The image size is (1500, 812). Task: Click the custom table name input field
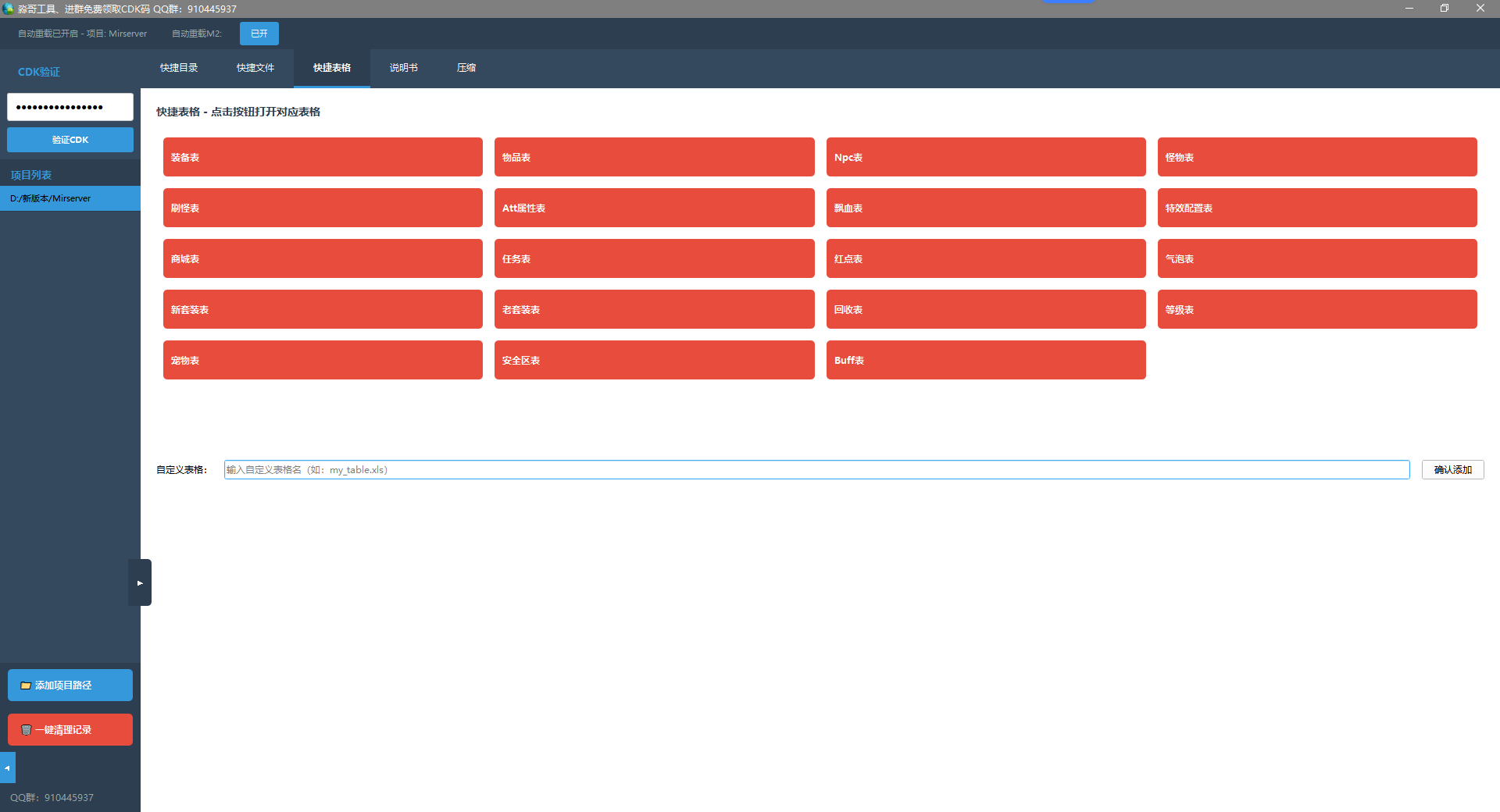coord(816,469)
